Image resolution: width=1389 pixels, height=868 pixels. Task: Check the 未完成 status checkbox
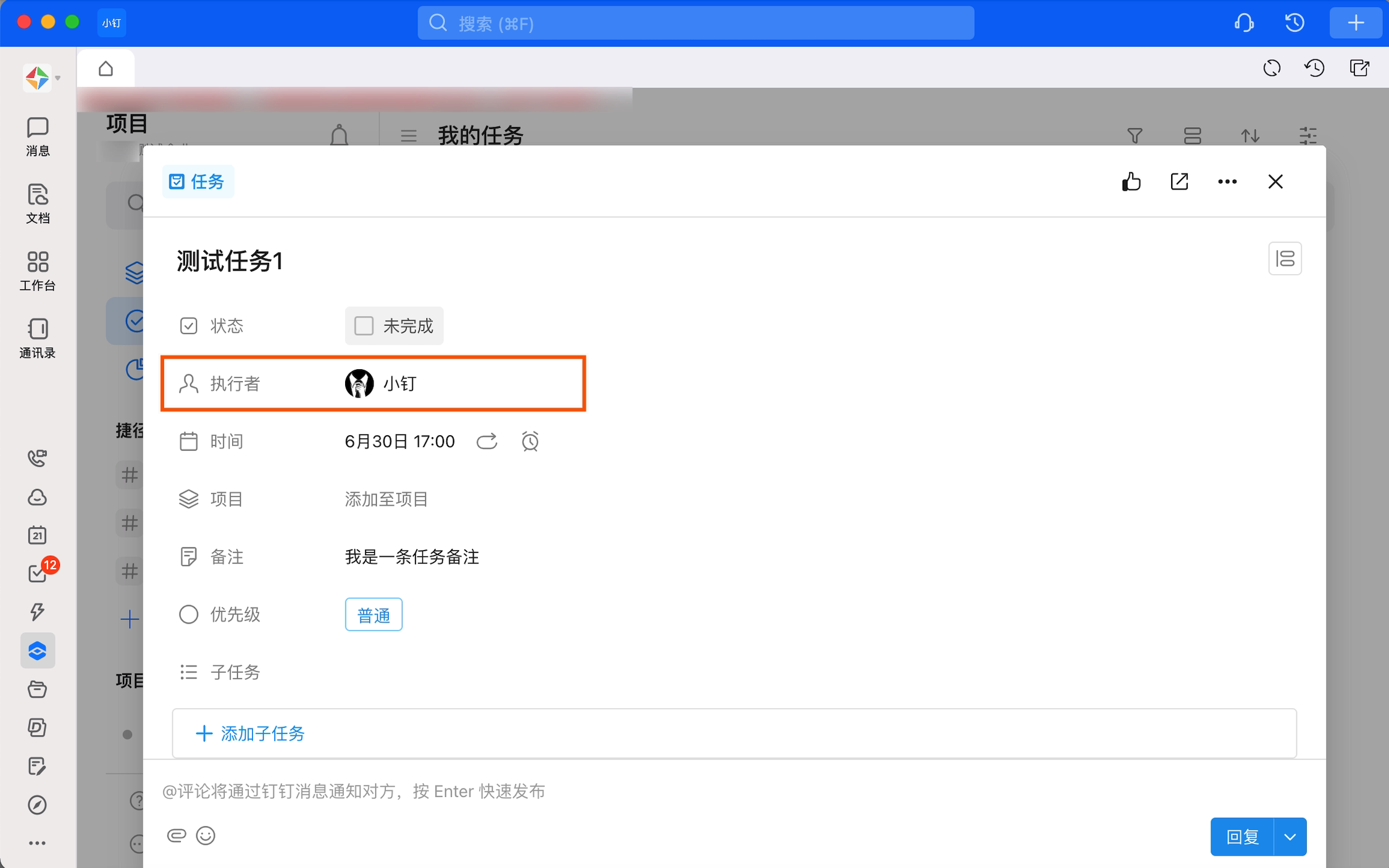(364, 325)
